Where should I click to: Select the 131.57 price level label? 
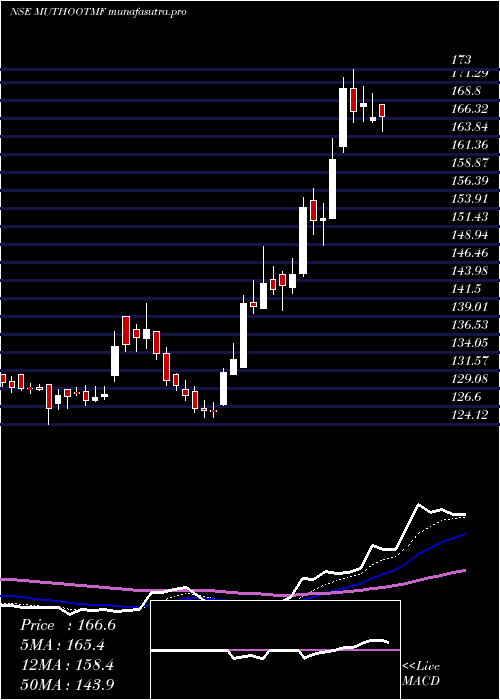click(469, 361)
